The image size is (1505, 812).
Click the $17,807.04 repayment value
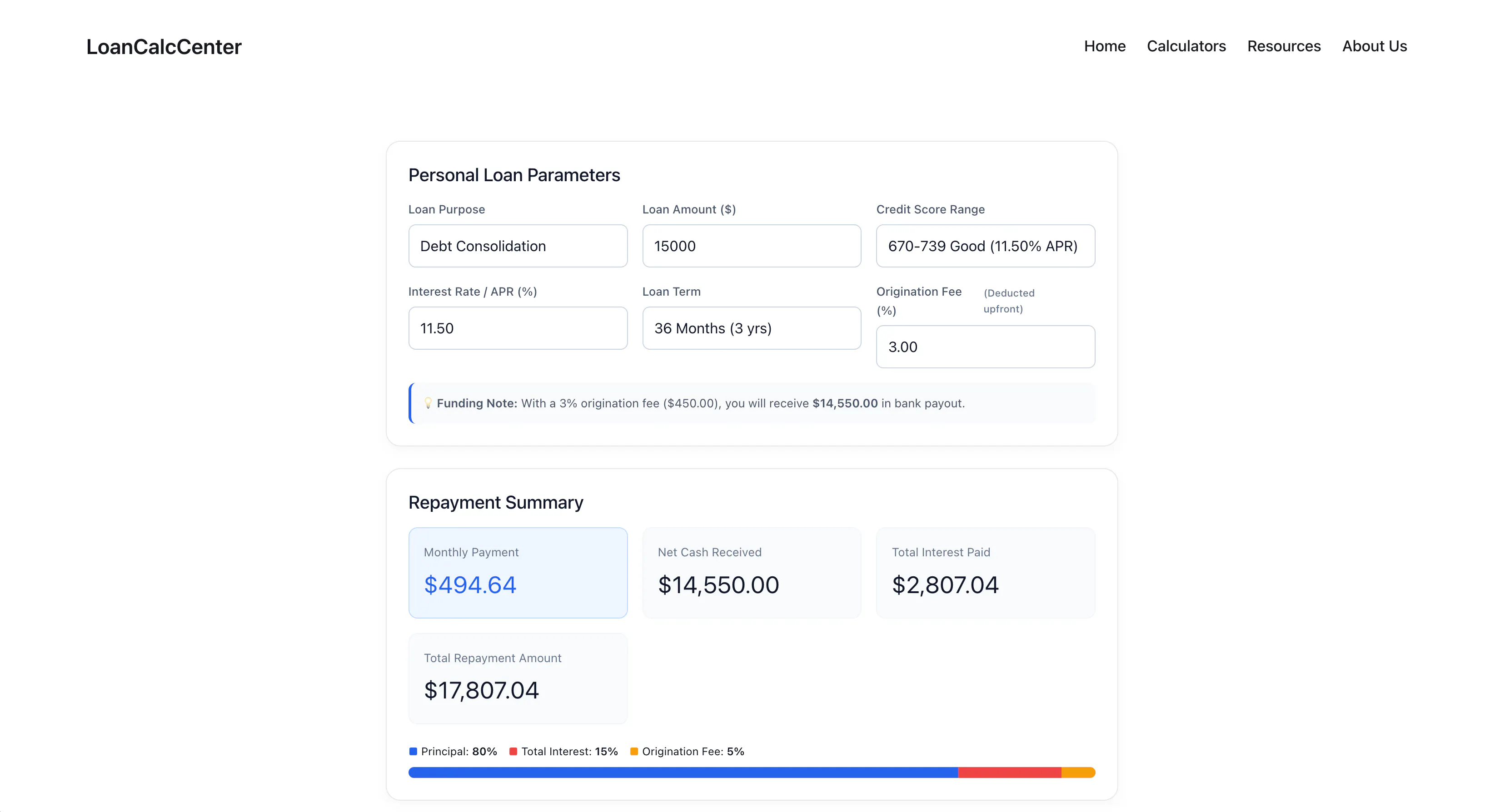point(481,691)
